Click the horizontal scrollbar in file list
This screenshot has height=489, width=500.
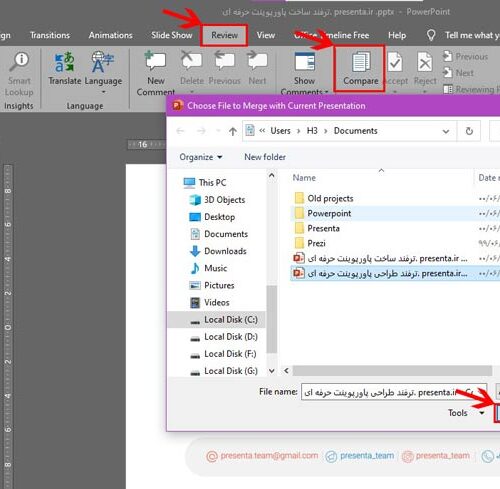392,370
